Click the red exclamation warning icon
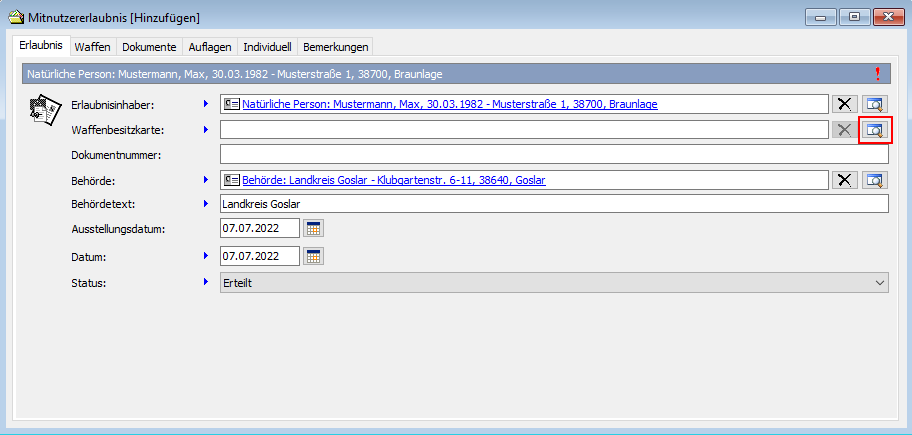Image resolution: width=912 pixels, height=435 pixels. 878,74
